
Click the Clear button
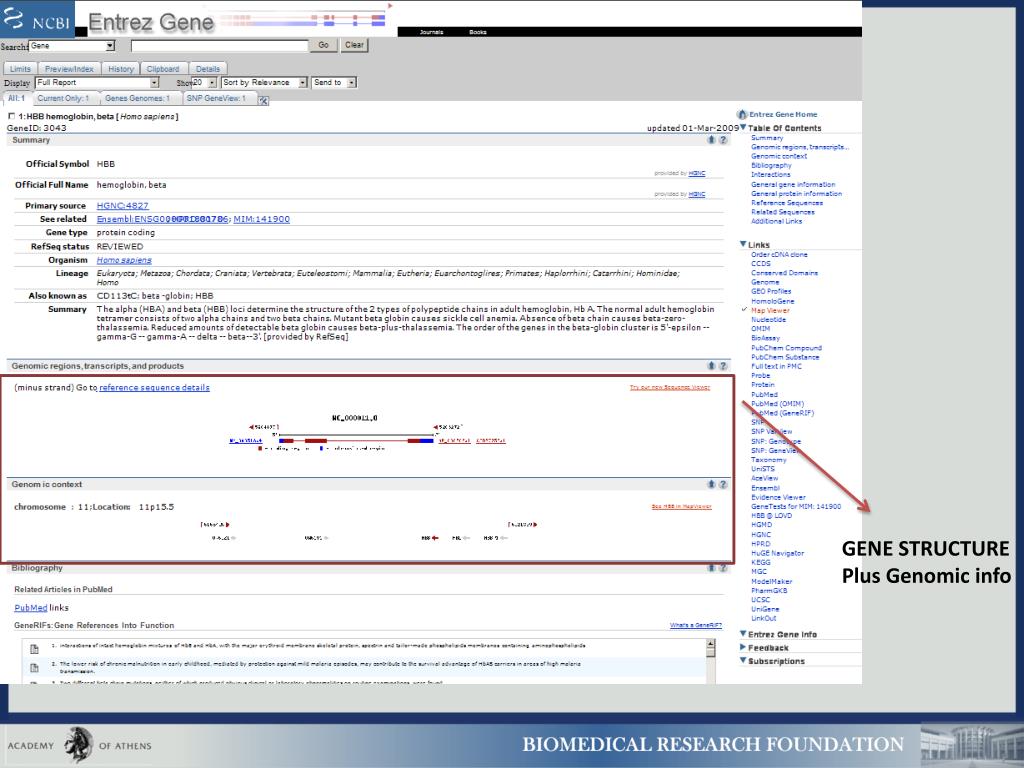pyautogui.click(x=355, y=45)
